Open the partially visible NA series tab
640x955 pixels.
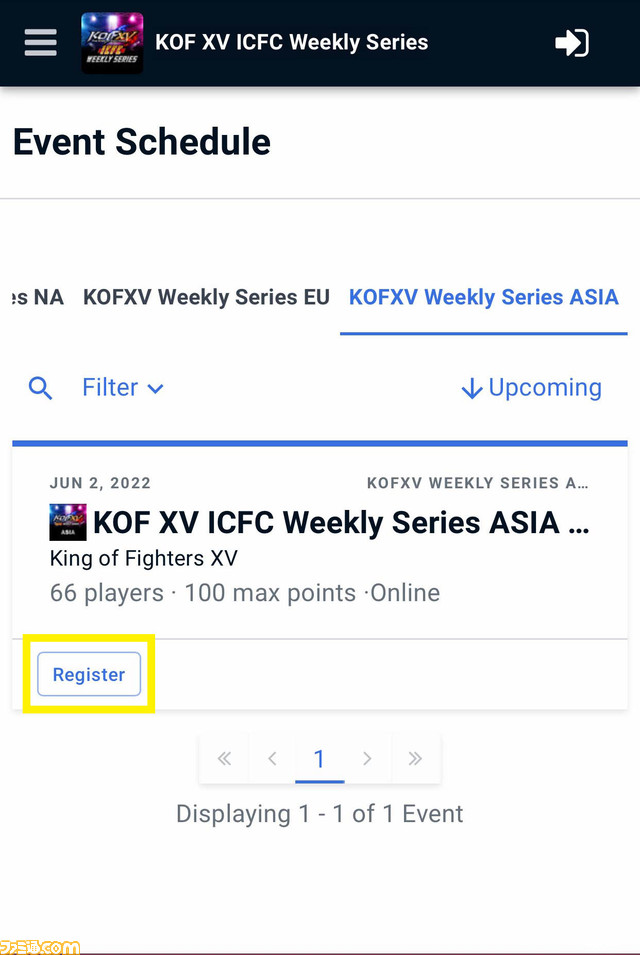[30, 296]
